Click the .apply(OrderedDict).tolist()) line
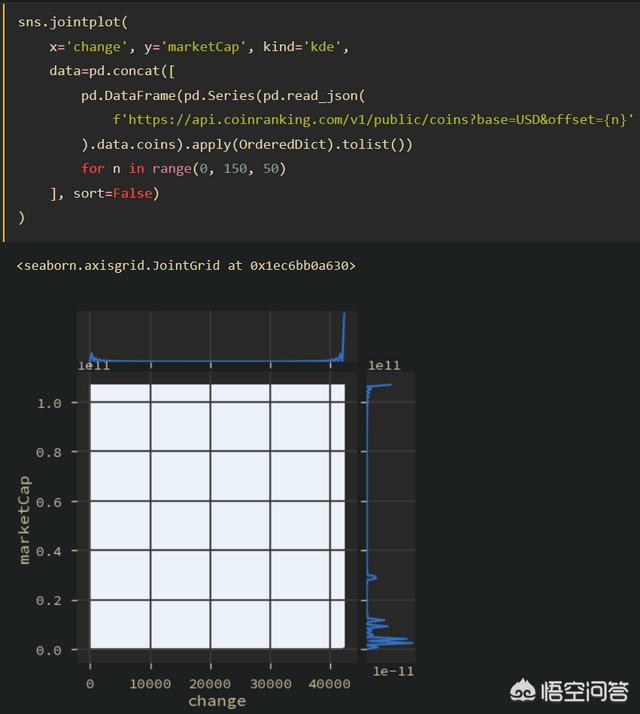Screen dimensions: 640x714 click(x=246, y=144)
